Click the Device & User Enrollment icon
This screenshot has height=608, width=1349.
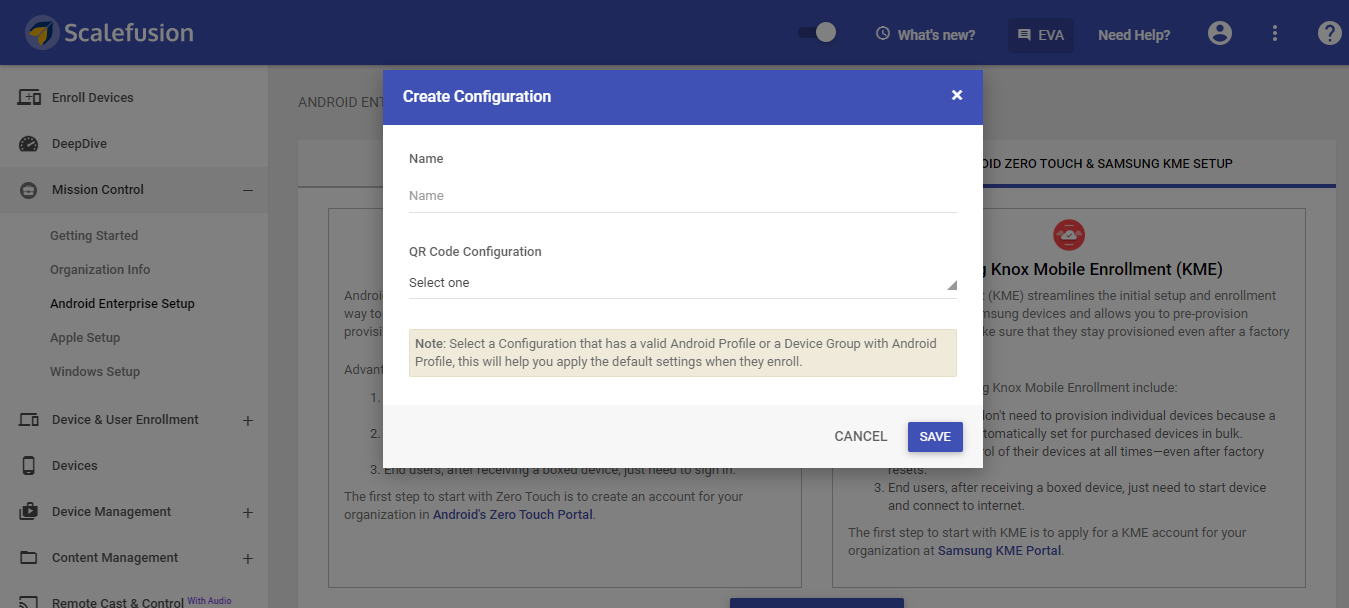pyautogui.click(x=29, y=420)
